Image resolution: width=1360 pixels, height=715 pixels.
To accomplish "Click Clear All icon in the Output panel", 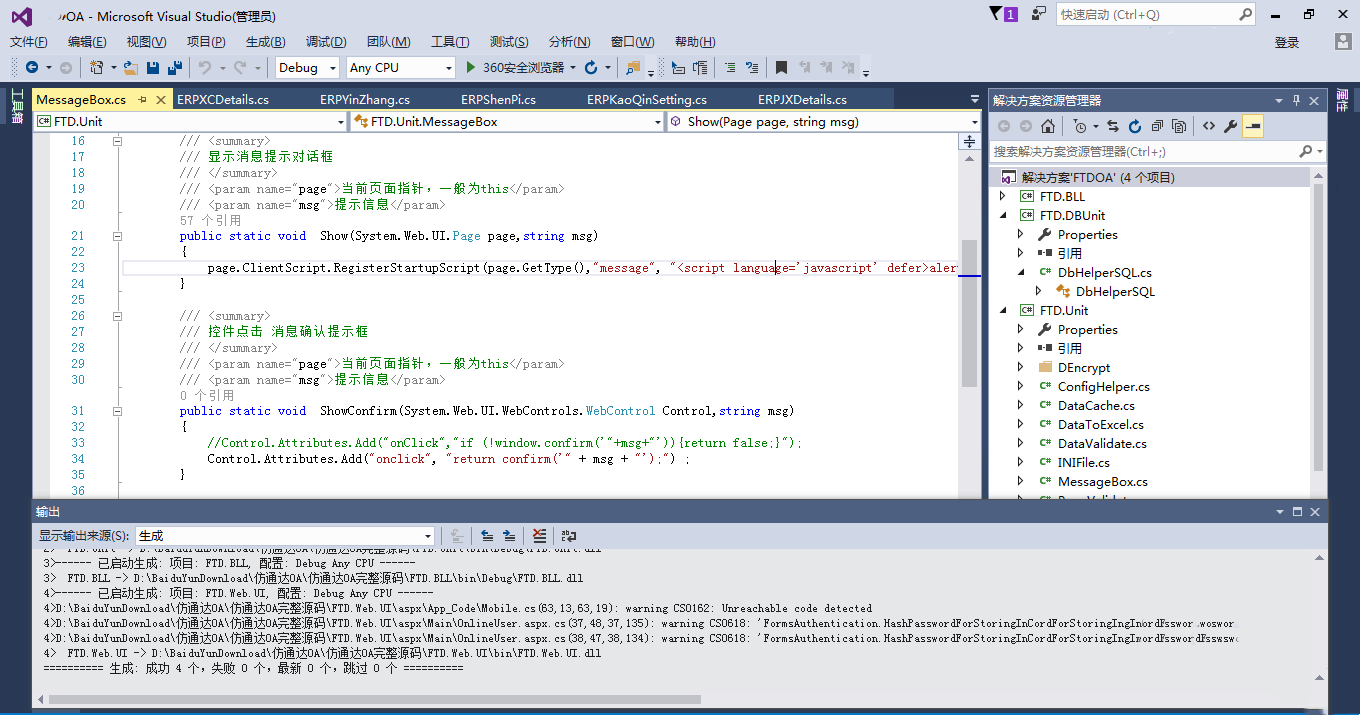I will coord(540,536).
